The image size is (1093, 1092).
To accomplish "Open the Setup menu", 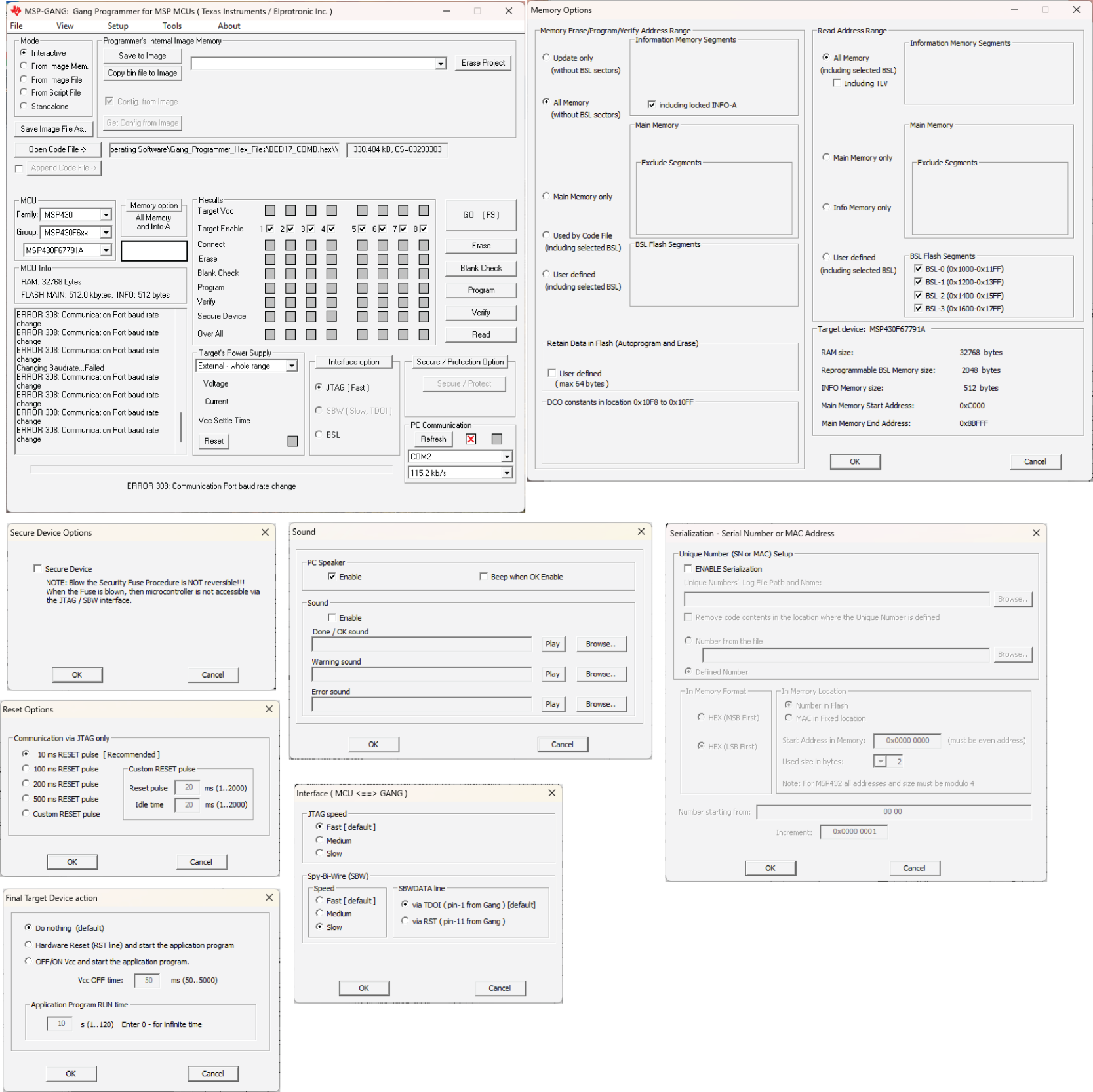I will [x=118, y=26].
